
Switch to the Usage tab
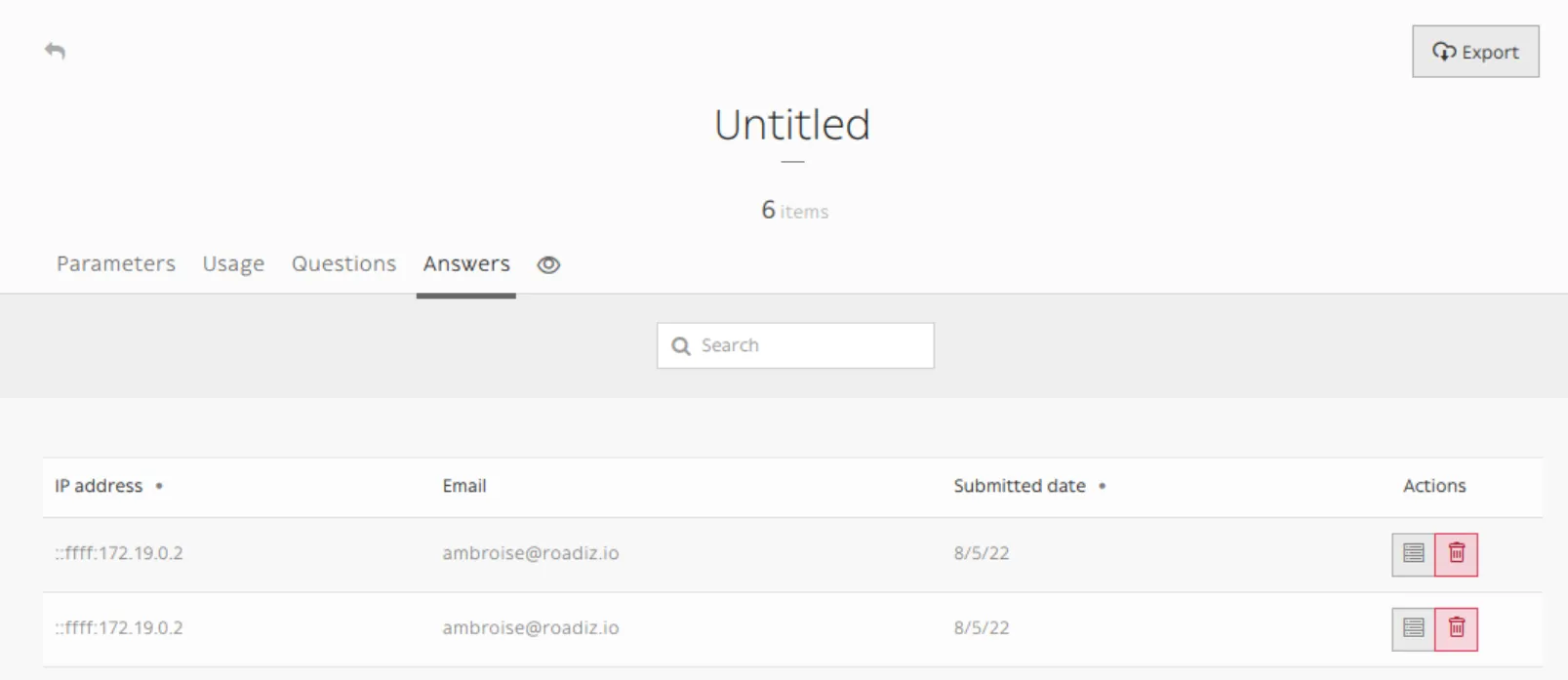pyautogui.click(x=233, y=264)
